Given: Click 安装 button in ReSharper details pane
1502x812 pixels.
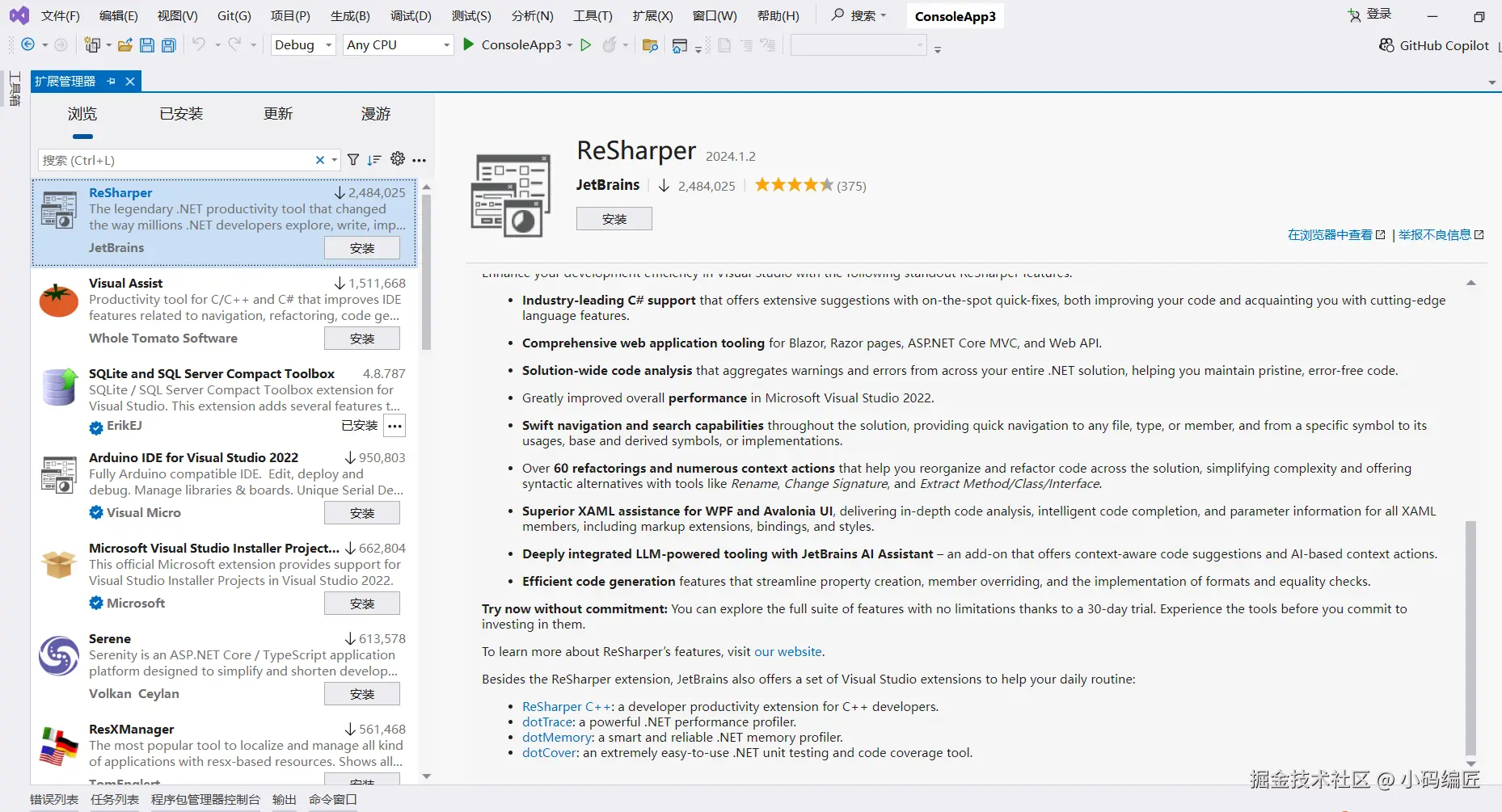Looking at the screenshot, I should coord(614,219).
